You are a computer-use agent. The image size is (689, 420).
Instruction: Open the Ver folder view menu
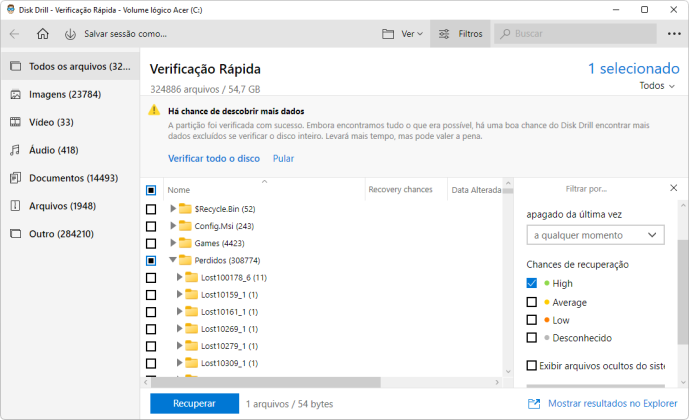tap(402, 34)
